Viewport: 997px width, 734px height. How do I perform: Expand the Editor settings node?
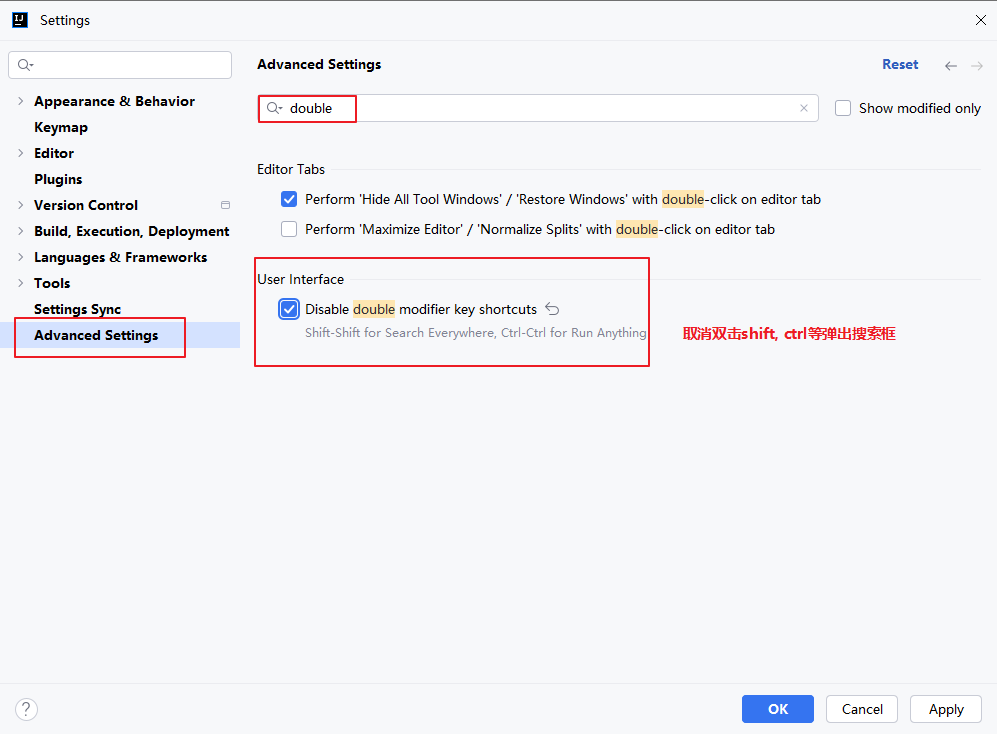(20, 153)
